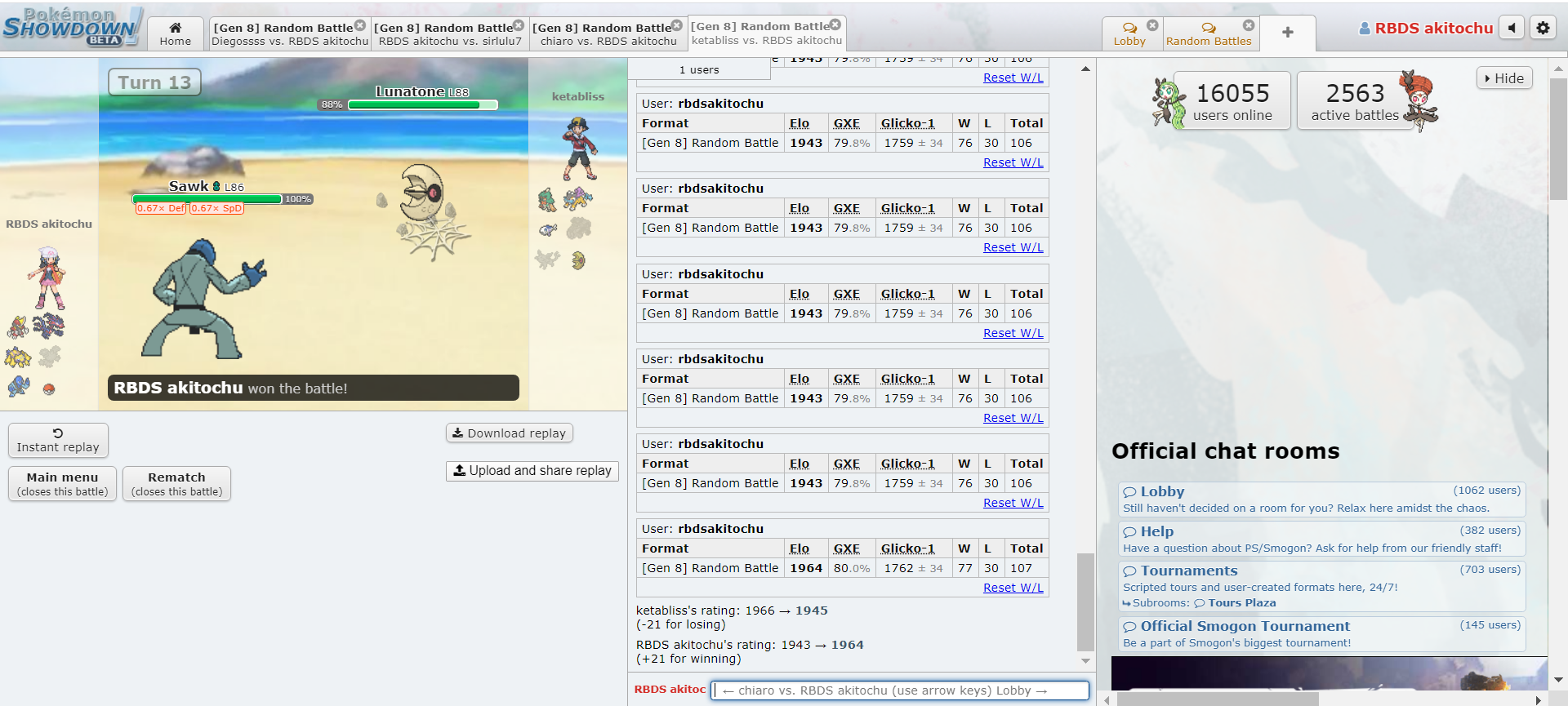Click the rating change text 1943 → 1964

click(822, 645)
